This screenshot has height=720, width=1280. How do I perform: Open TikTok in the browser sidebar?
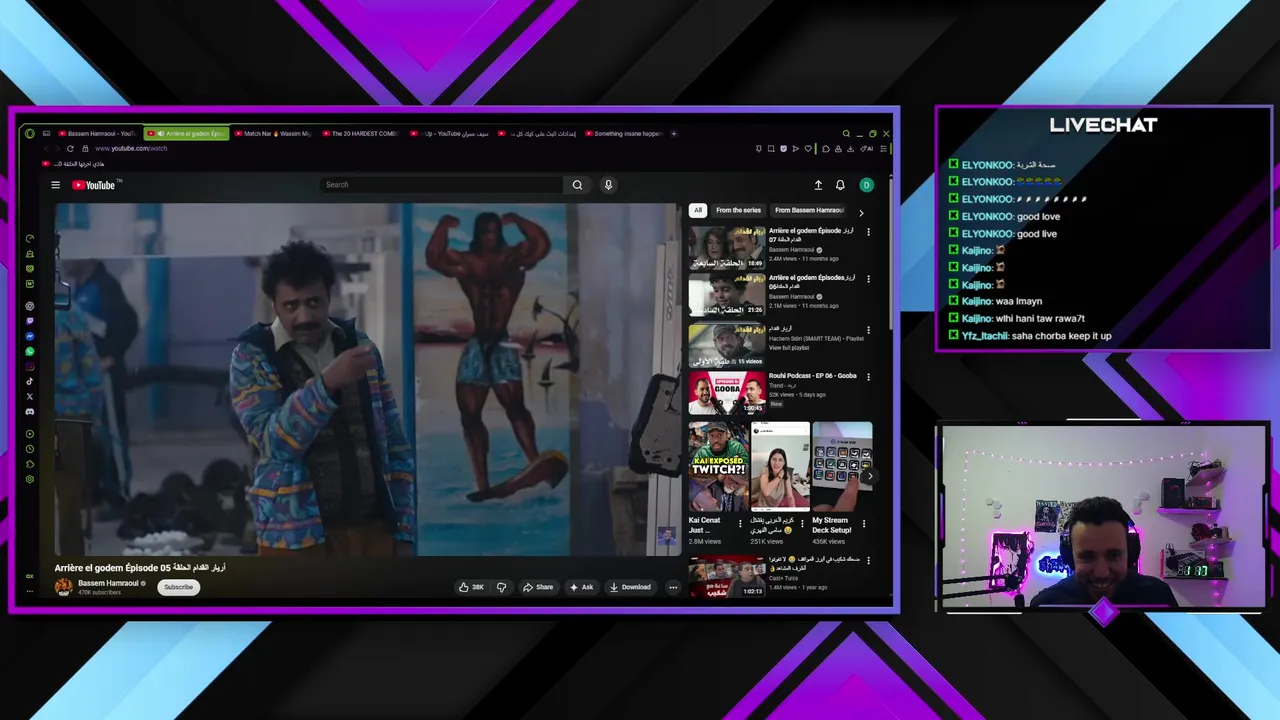[30, 381]
